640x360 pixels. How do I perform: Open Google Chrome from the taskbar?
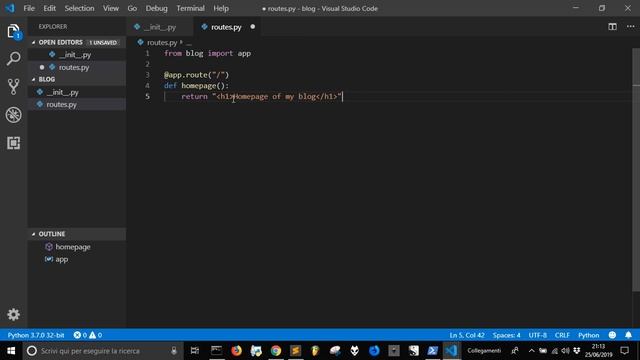[276, 351]
